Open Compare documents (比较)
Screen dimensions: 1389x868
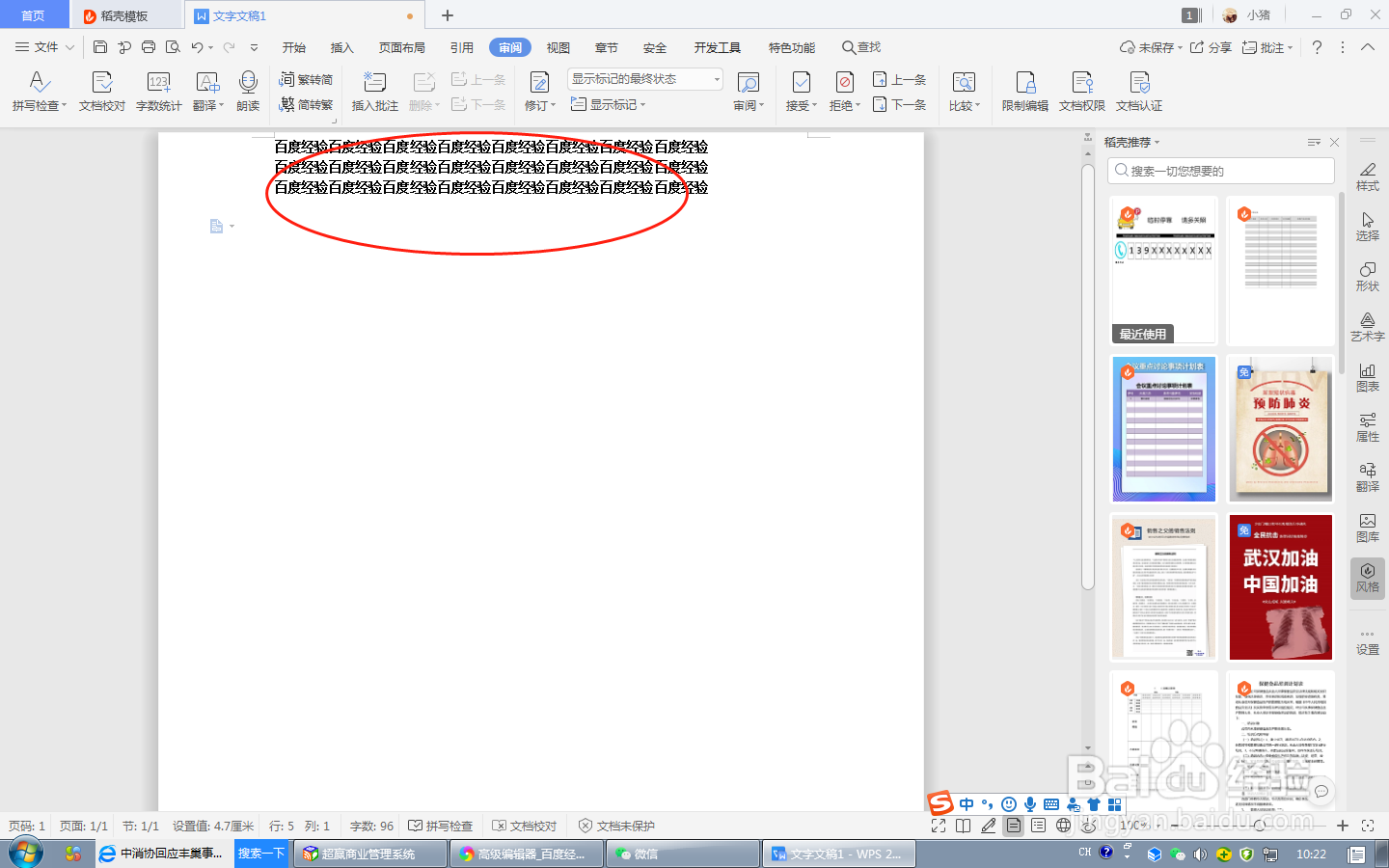[x=964, y=92]
